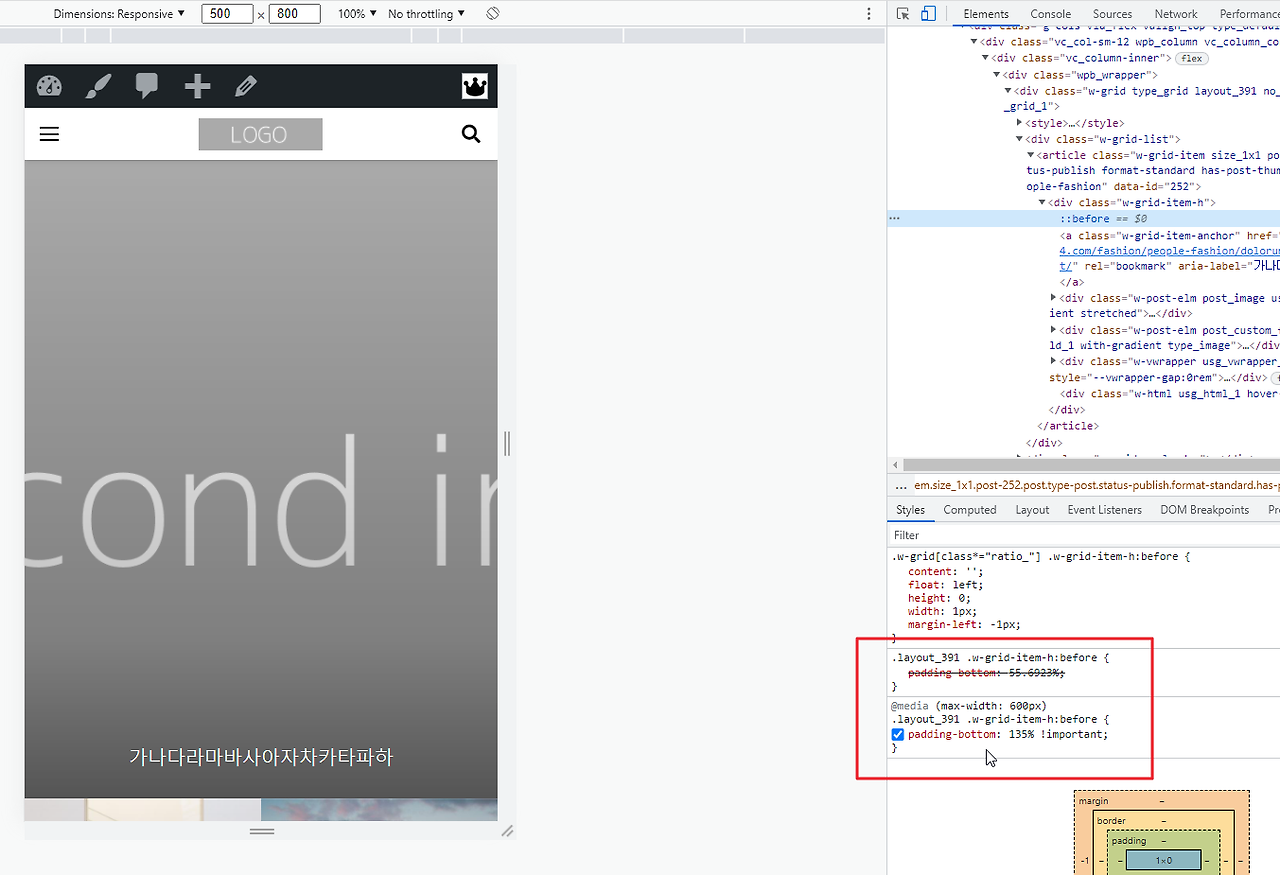Expand the style element node
The height and width of the screenshot is (875, 1280).
[x=1019, y=123]
